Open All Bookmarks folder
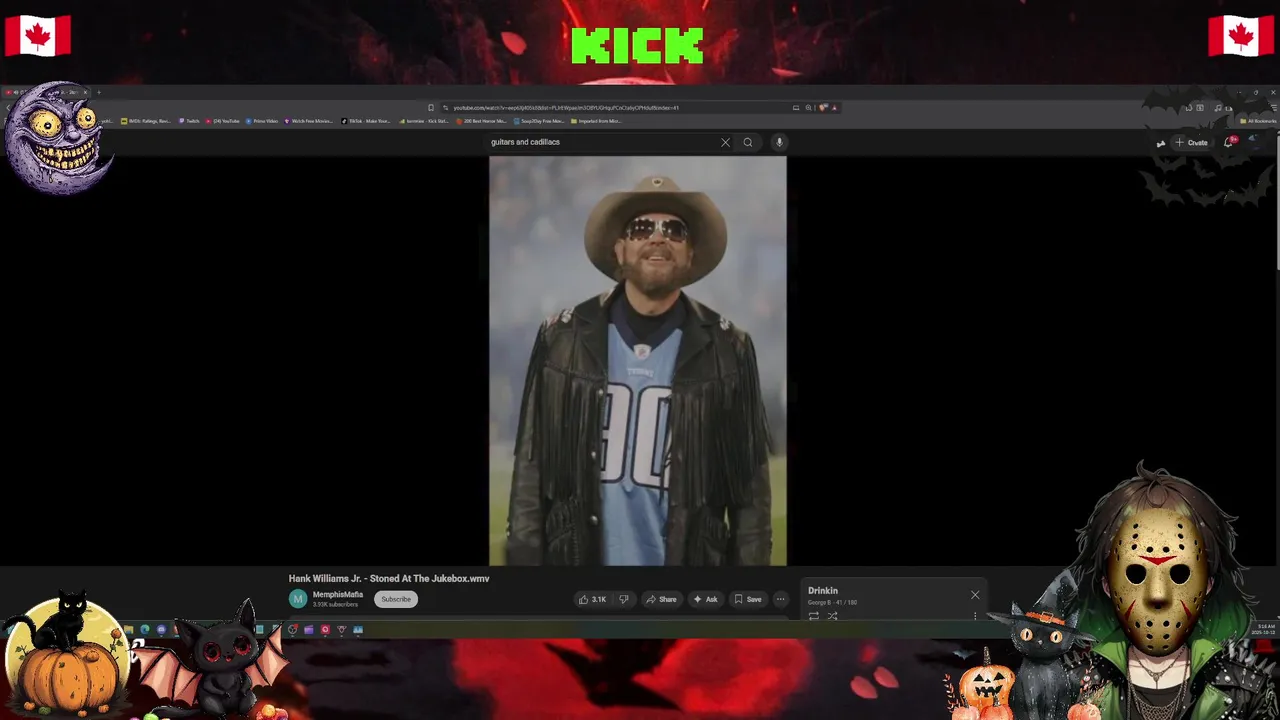 [1260, 121]
